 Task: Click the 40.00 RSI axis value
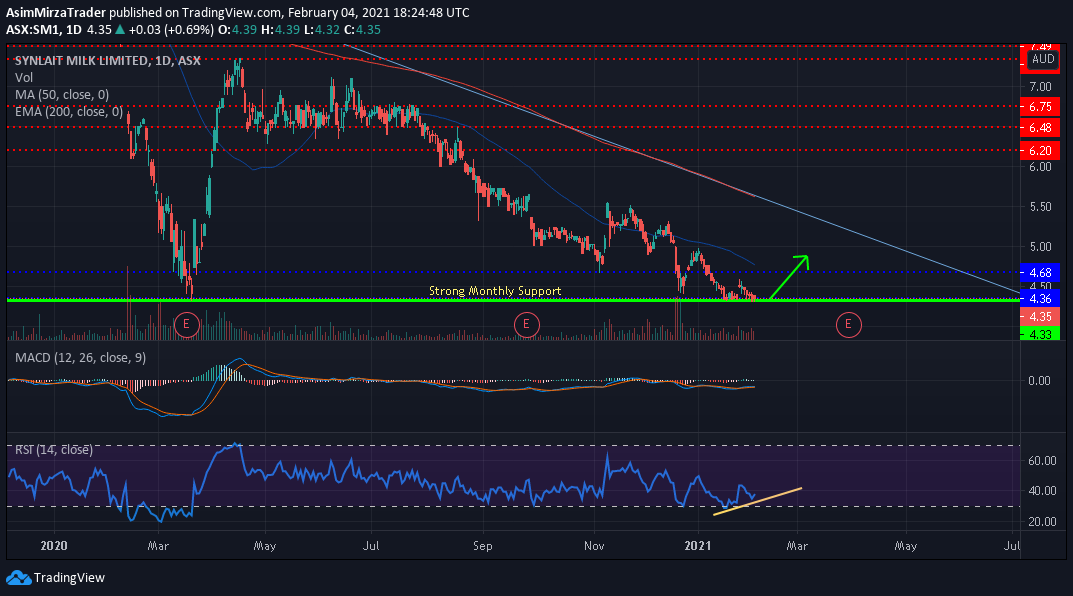coord(1042,491)
